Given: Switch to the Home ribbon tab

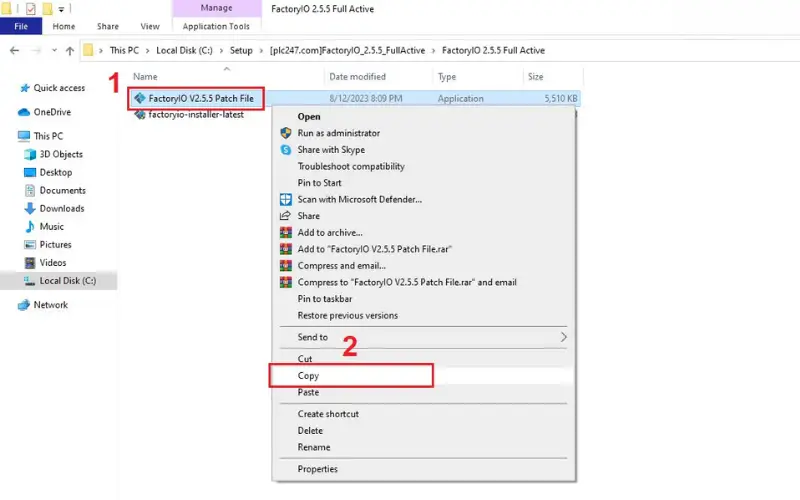Looking at the screenshot, I should click(64, 26).
